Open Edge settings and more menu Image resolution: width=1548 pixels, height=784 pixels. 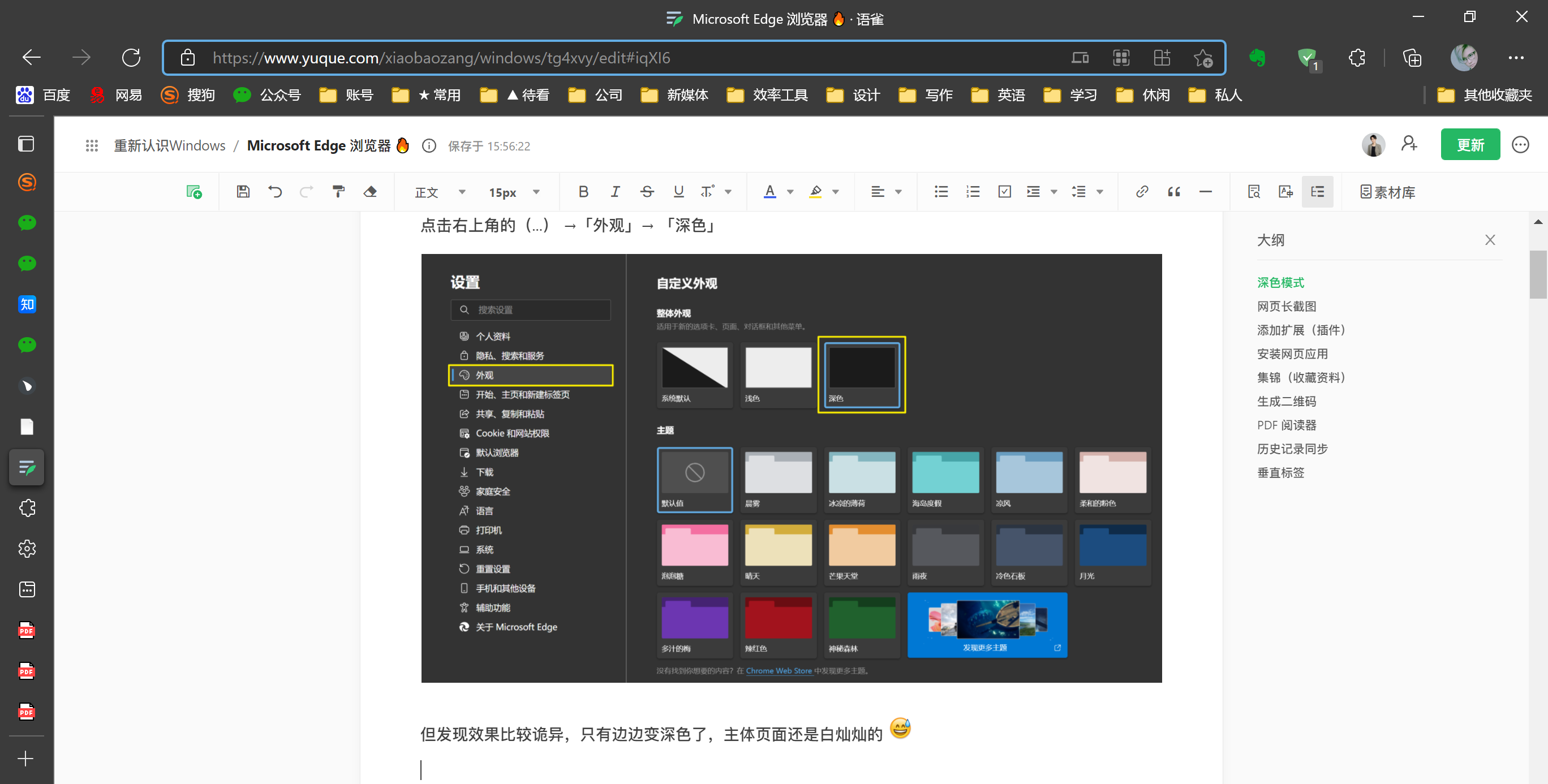point(1516,58)
